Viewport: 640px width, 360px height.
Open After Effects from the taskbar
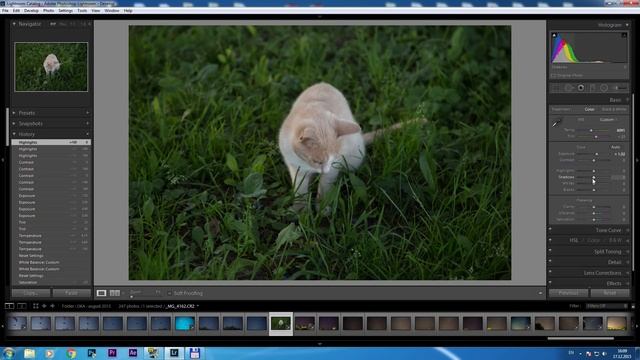click(x=133, y=353)
